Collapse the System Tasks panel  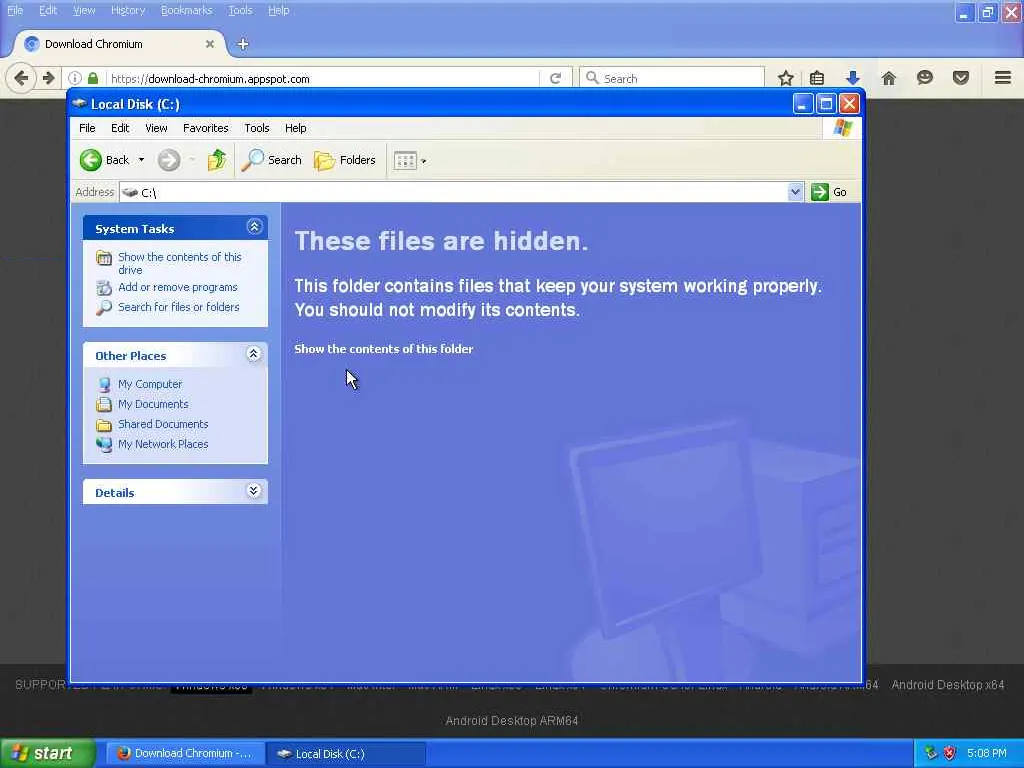254,227
